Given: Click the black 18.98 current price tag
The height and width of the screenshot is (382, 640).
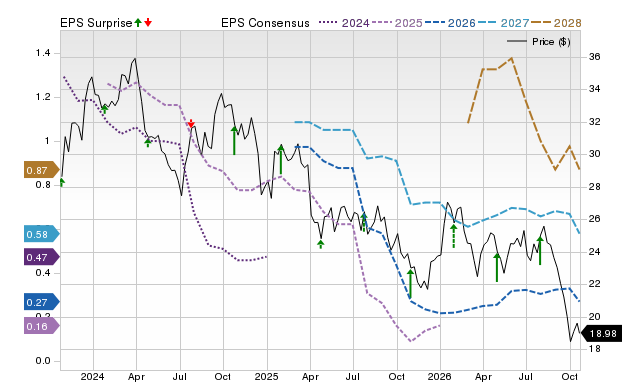Looking at the screenshot, I should tap(601, 333).
